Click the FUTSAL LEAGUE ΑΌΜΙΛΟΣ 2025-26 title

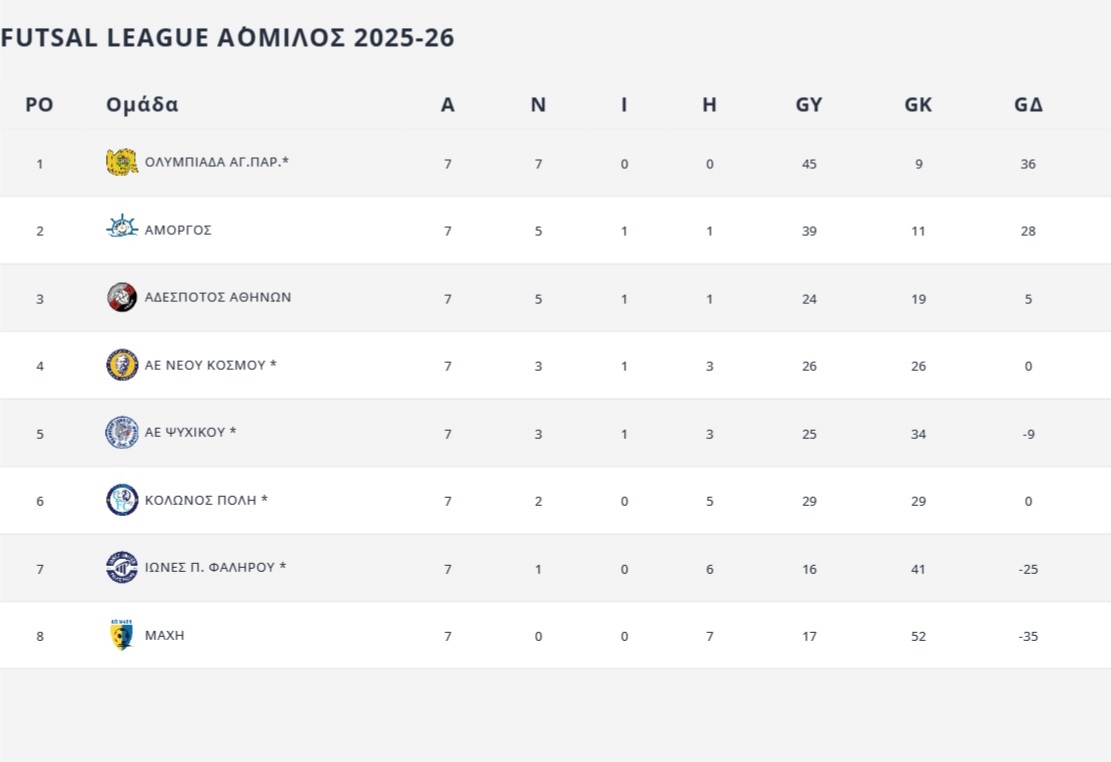point(227,38)
